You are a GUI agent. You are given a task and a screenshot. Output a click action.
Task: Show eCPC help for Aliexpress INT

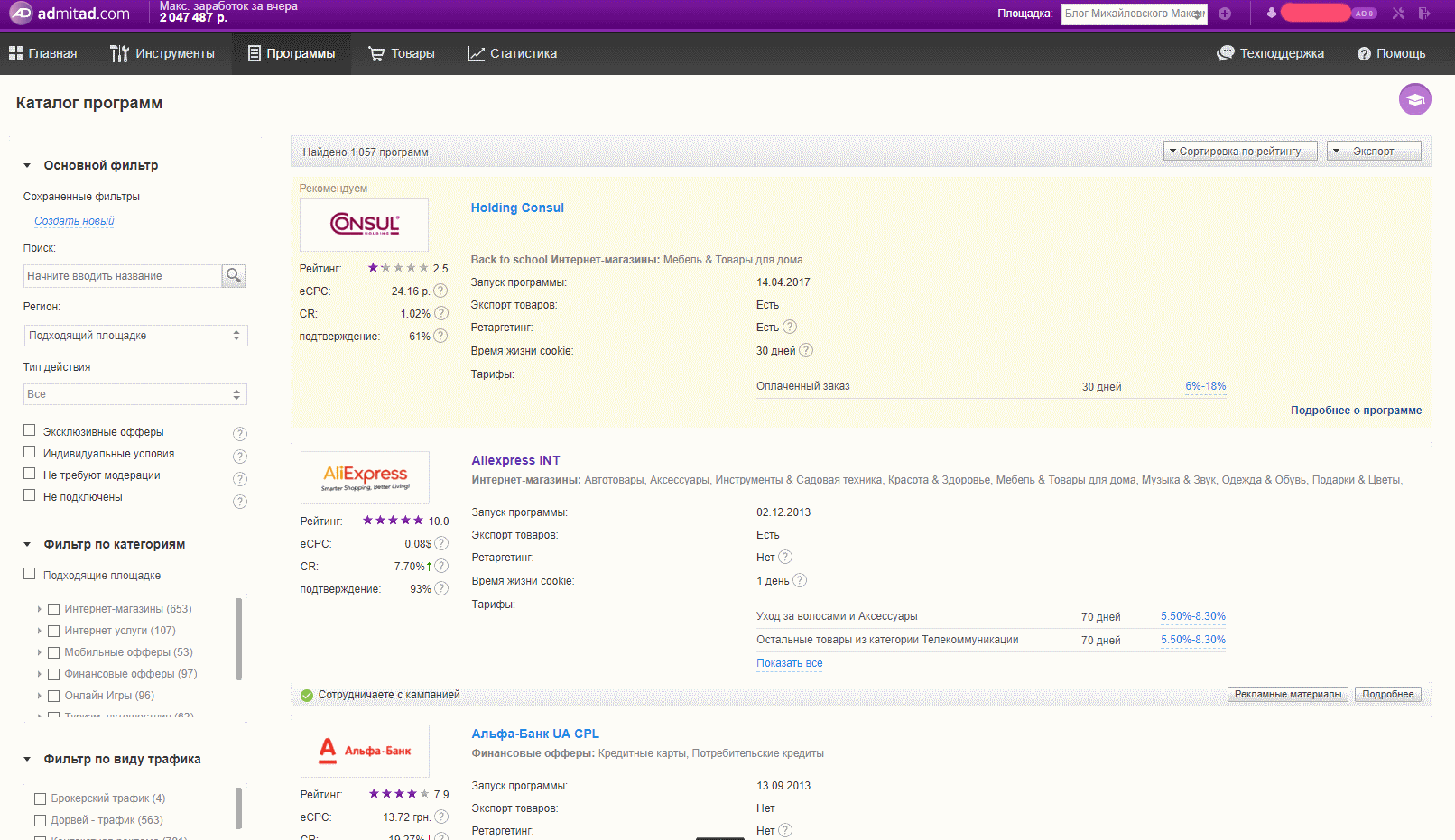441,543
